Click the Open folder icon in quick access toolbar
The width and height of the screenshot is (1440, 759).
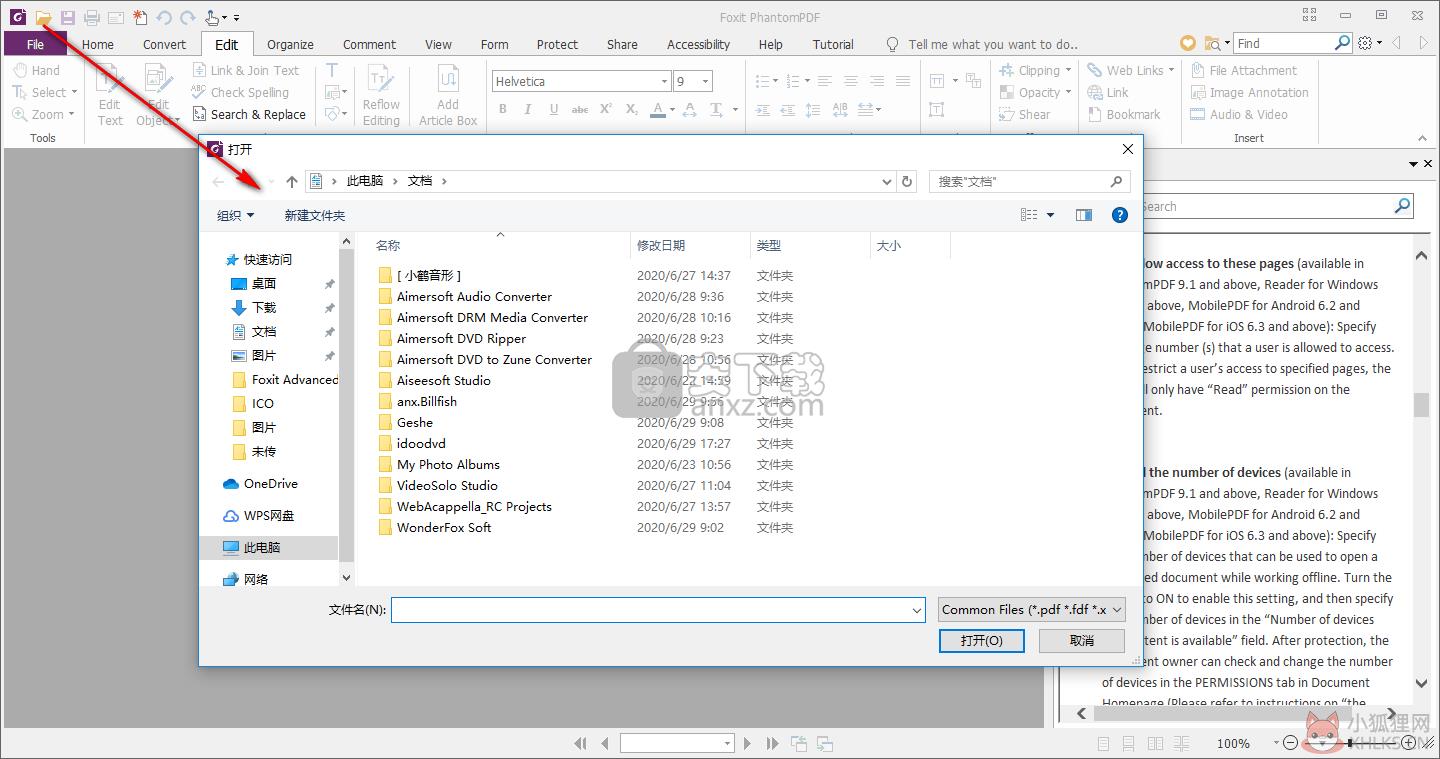[x=43, y=17]
